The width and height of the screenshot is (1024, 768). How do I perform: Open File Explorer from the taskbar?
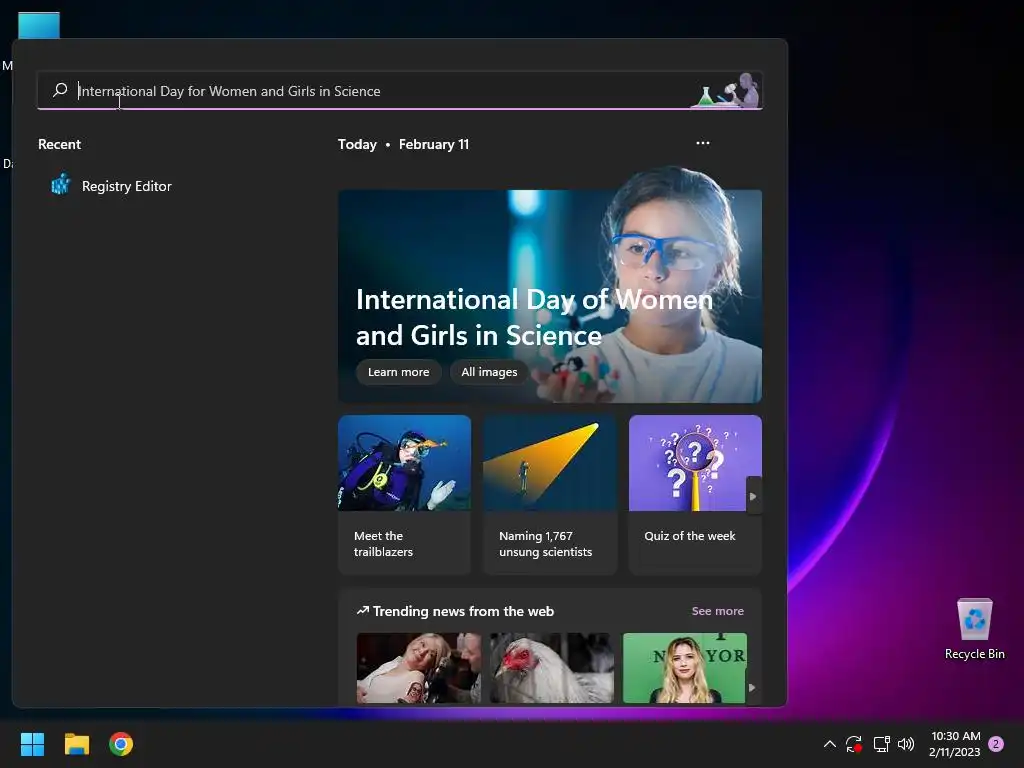tap(76, 744)
